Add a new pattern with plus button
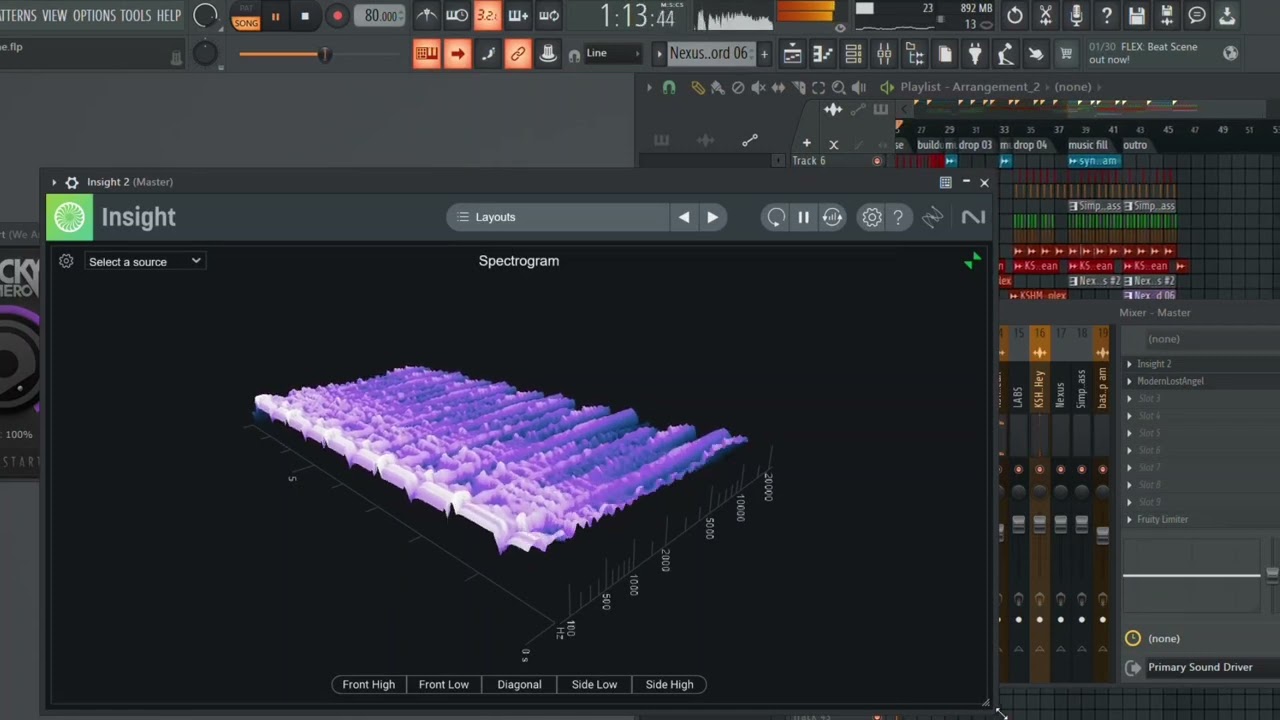1280x720 pixels. 764,54
